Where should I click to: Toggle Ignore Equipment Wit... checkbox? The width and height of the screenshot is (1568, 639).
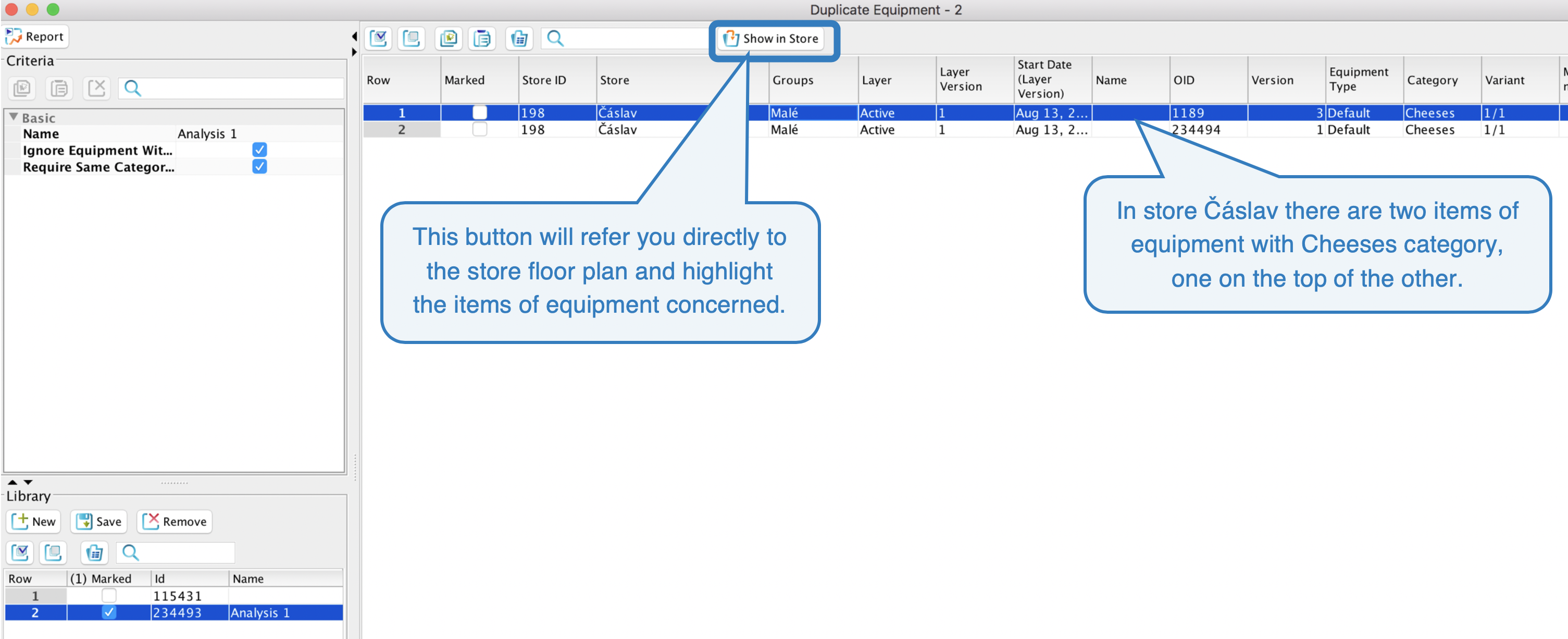[259, 150]
